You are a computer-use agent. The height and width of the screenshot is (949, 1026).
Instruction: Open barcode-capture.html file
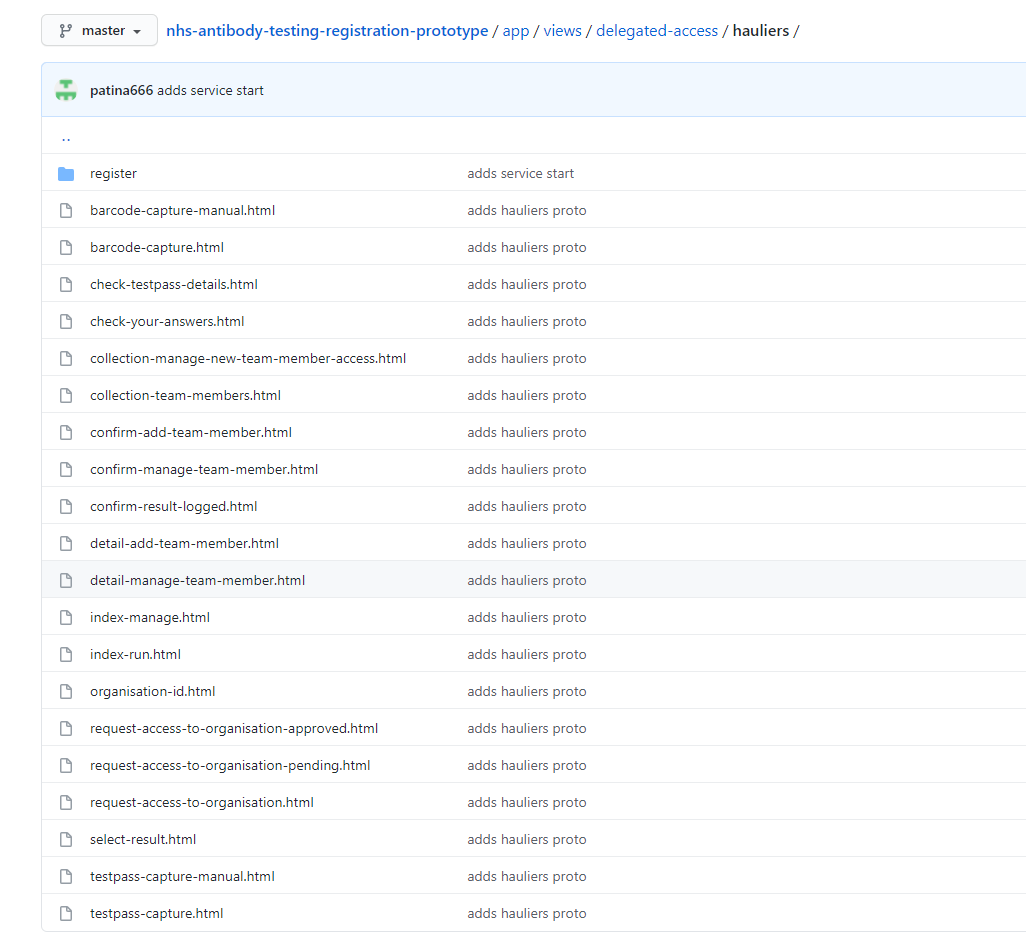157,247
